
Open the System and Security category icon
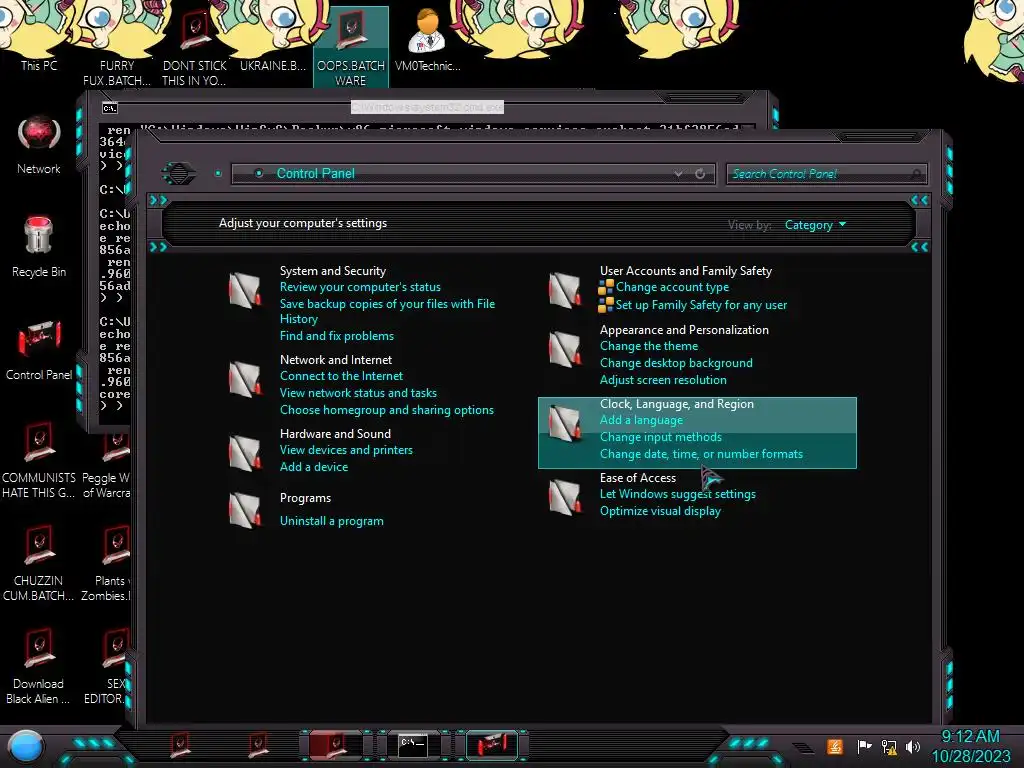(244, 290)
